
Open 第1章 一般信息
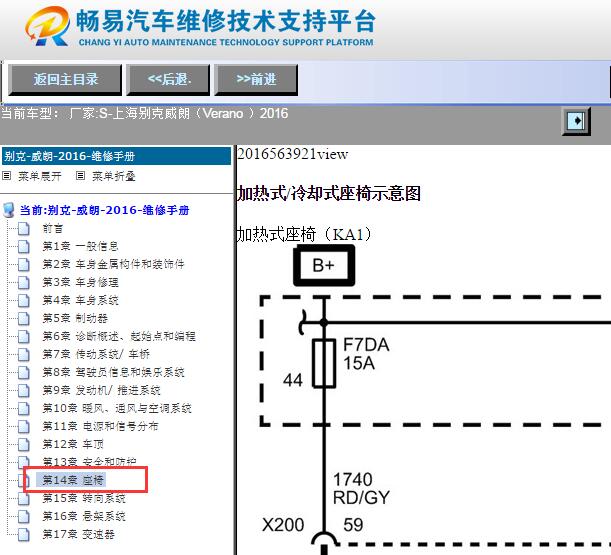(x=80, y=246)
